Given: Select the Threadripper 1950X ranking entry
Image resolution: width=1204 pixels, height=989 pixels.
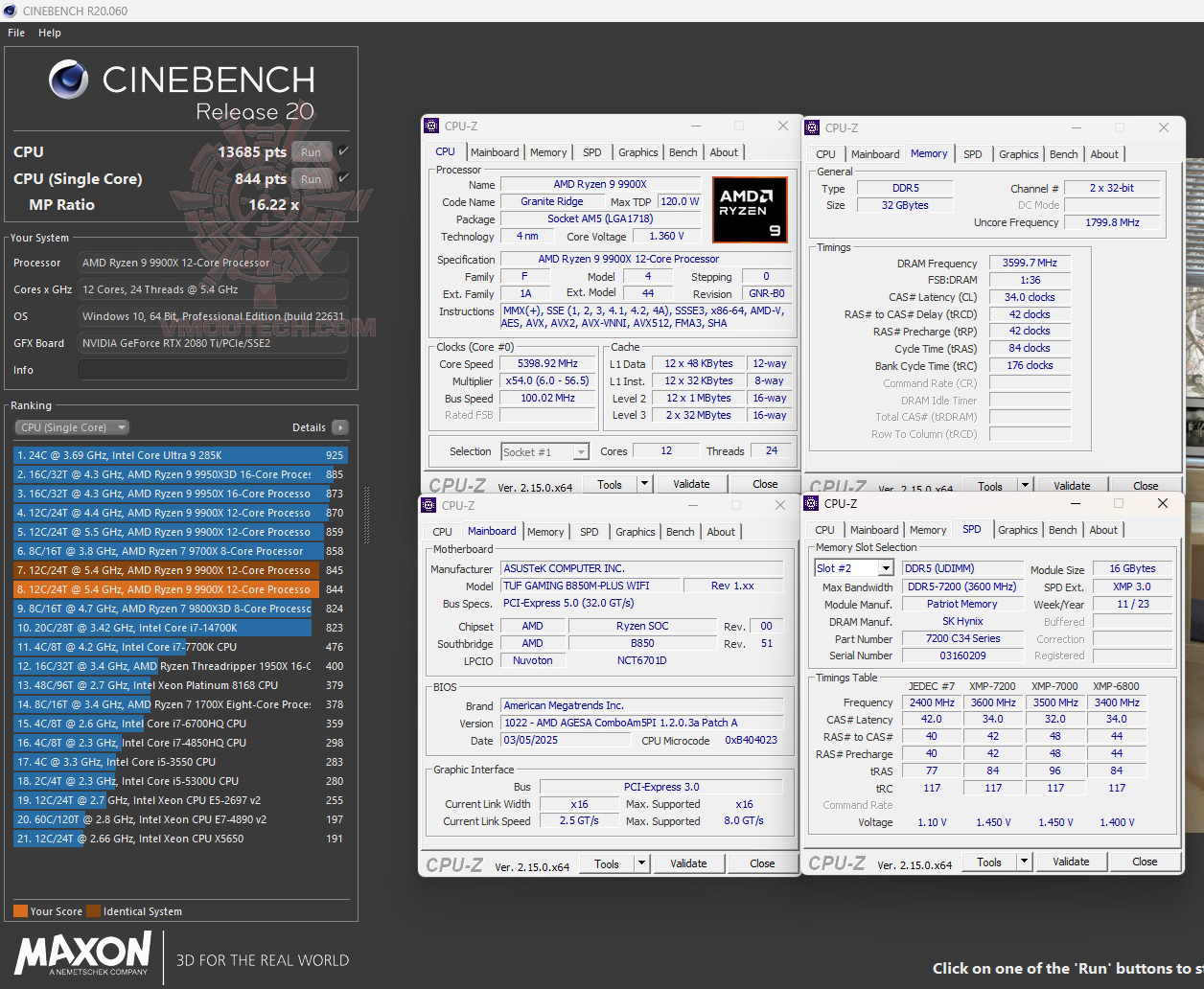Looking at the screenshot, I should tap(180, 666).
